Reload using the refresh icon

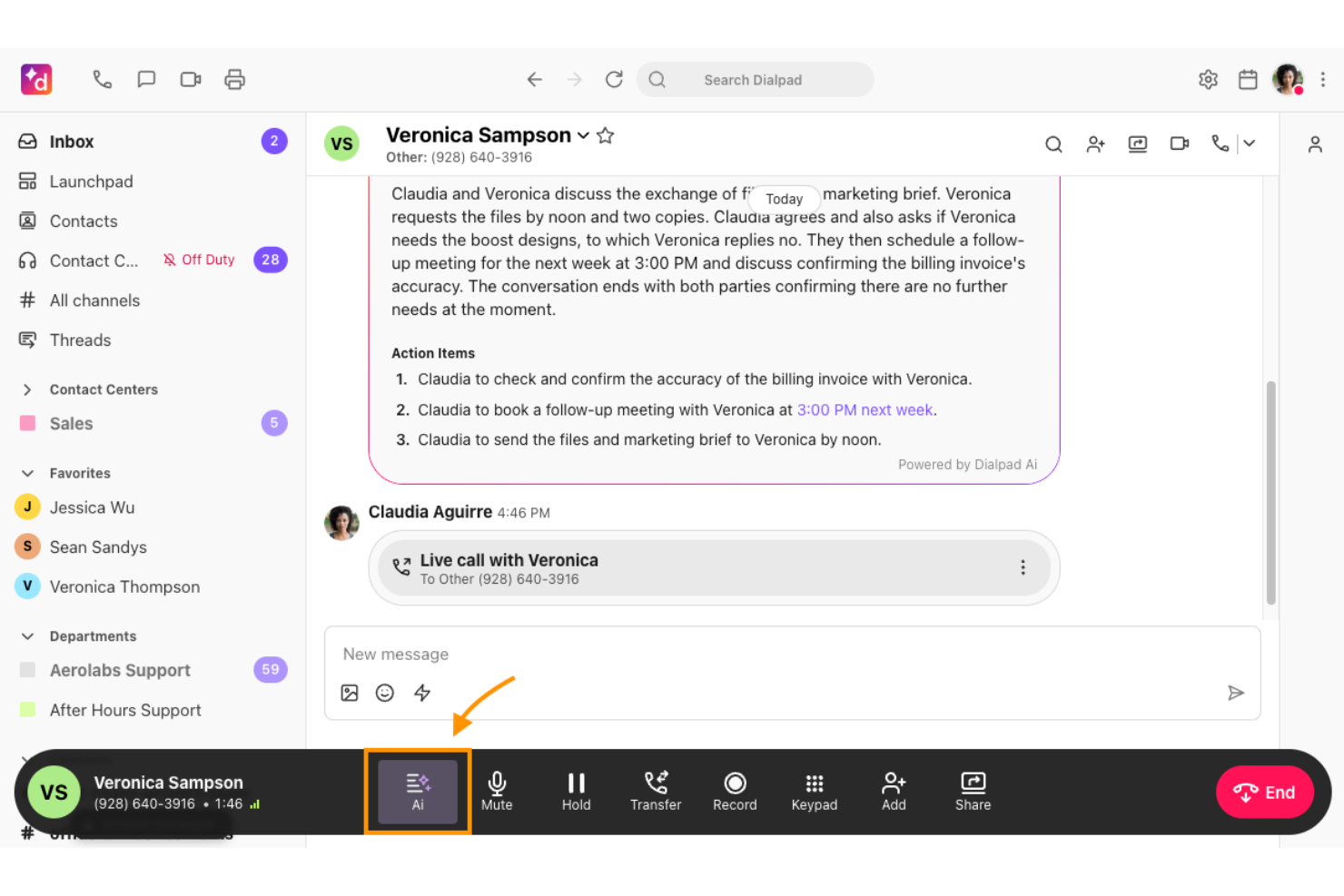click(x=615, y=80)
